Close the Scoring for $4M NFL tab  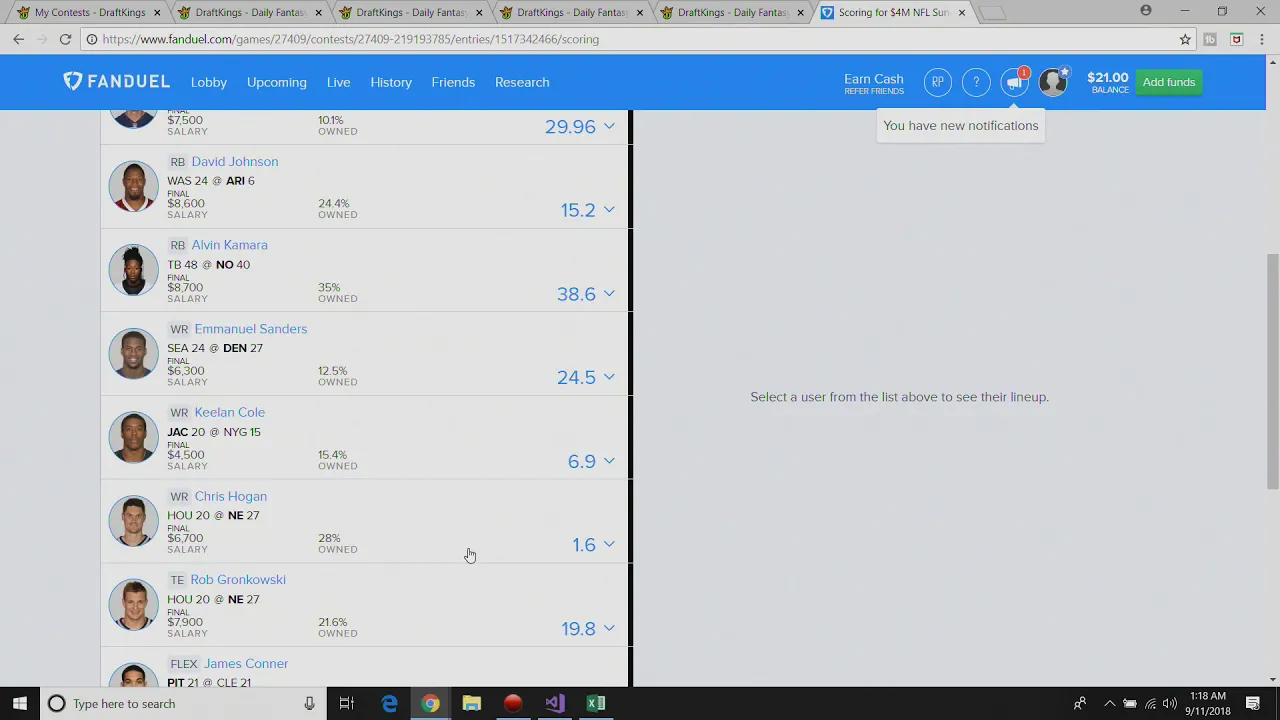click(962, 13)
